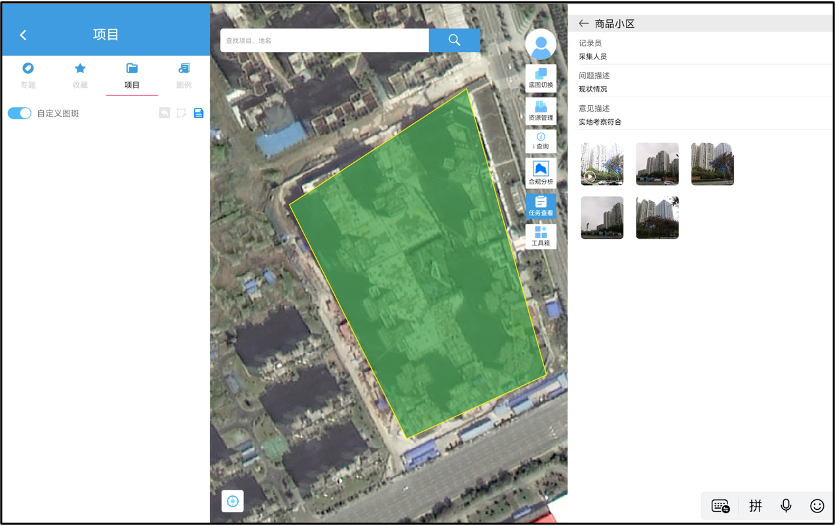Screen dimensions: 836x526
Task: Click the search field for project or place
Action: point(325,40)
